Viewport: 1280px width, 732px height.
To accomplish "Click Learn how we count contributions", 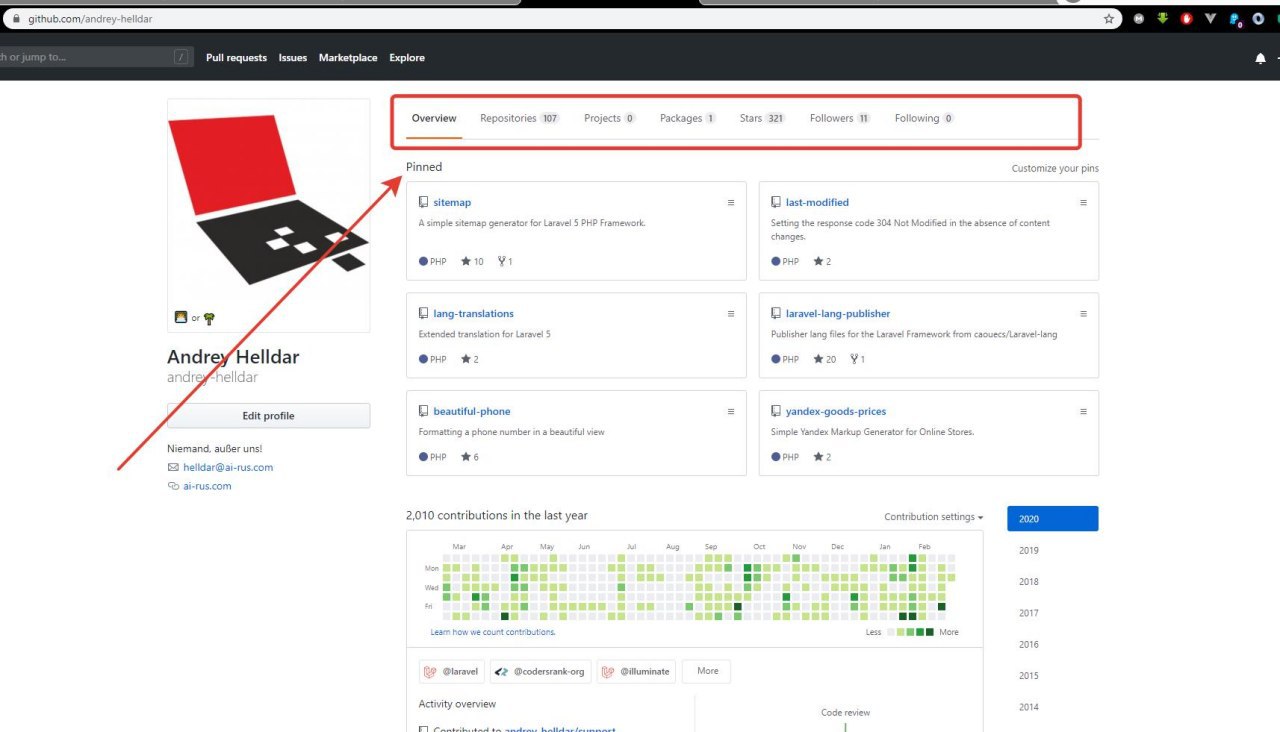I will point(493,632).
